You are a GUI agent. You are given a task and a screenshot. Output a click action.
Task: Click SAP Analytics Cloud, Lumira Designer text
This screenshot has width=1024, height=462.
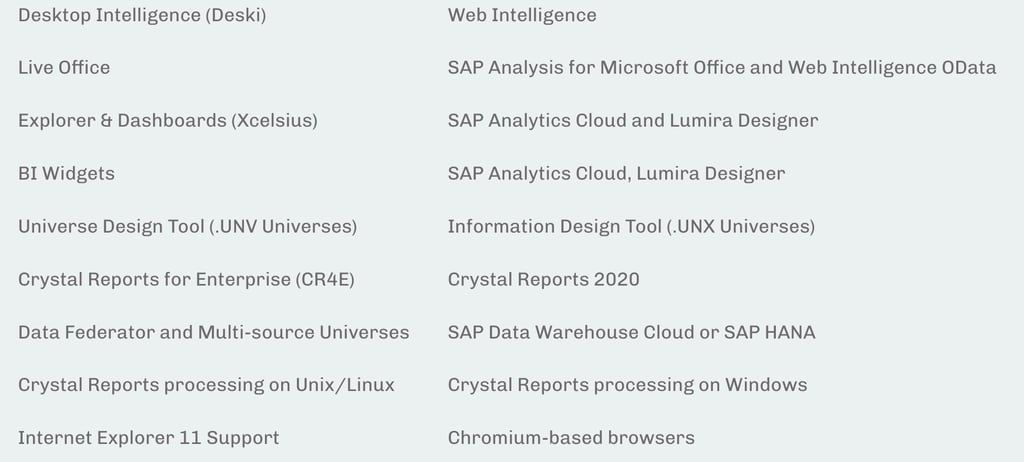point(616,174)
